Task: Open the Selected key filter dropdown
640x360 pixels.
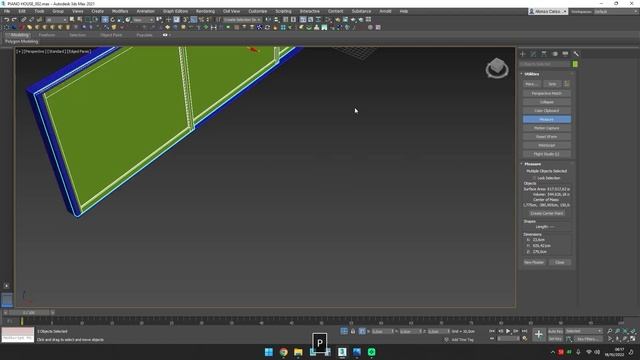Action: point(584,331)
